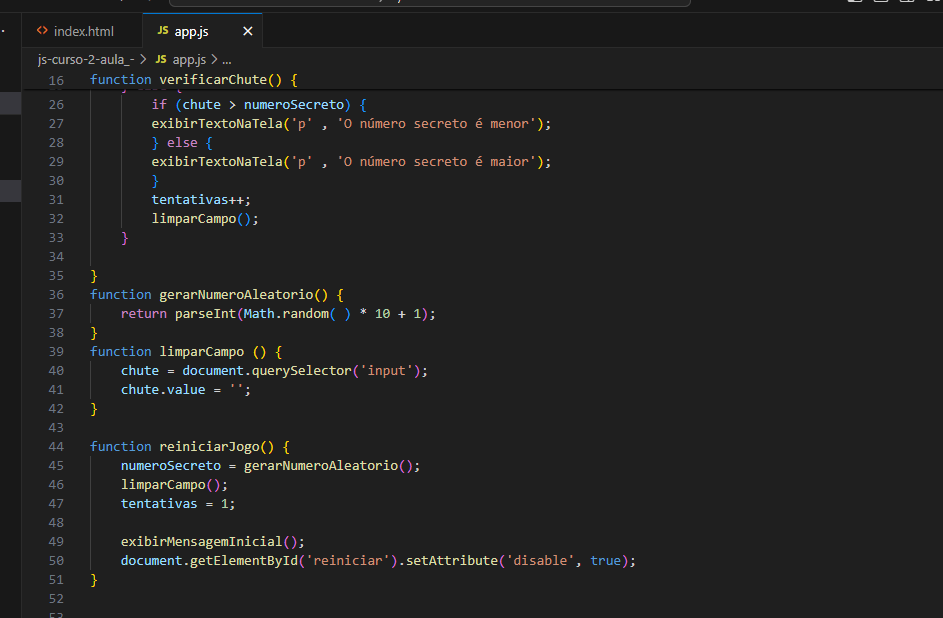Click the HTML file icon on index.html tab
Image resolution: width=943 pixels, height=618 pixels.
(42, 31)
